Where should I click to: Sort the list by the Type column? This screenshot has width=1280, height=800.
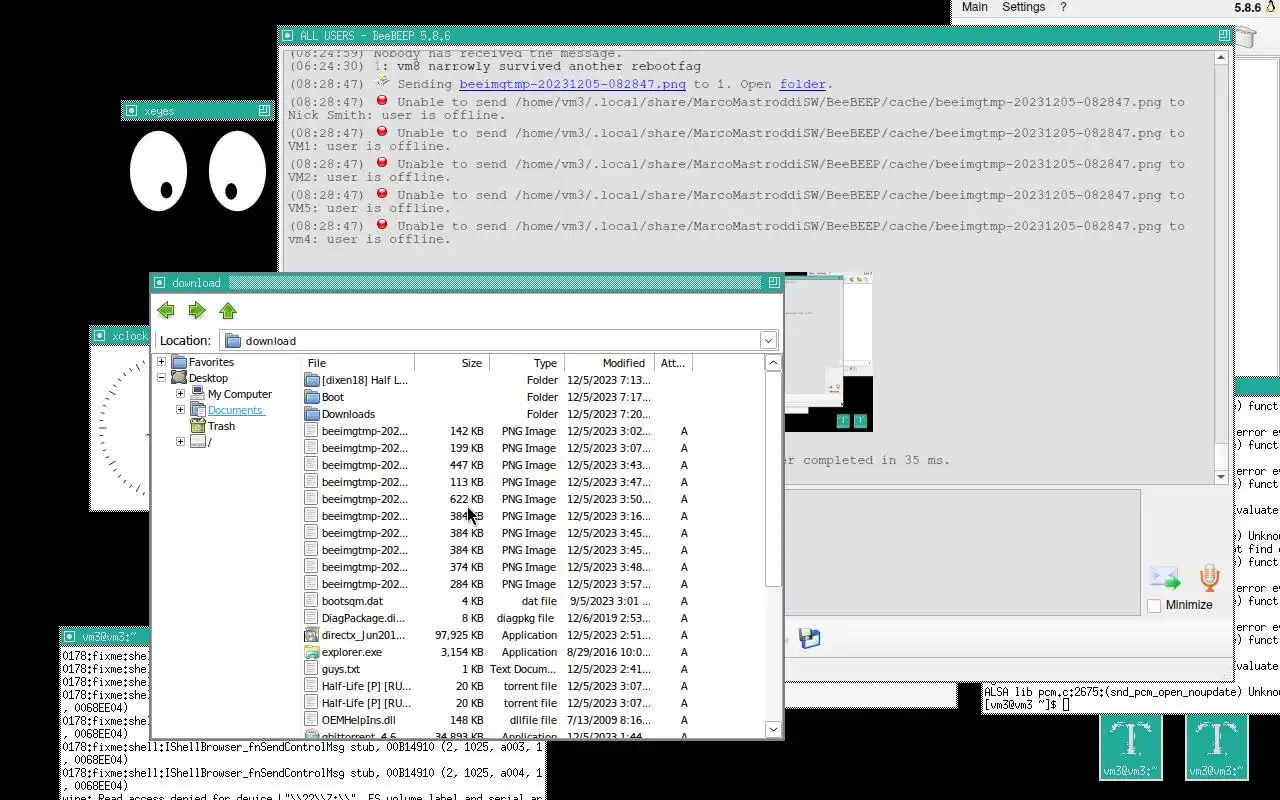pos(527,363)
